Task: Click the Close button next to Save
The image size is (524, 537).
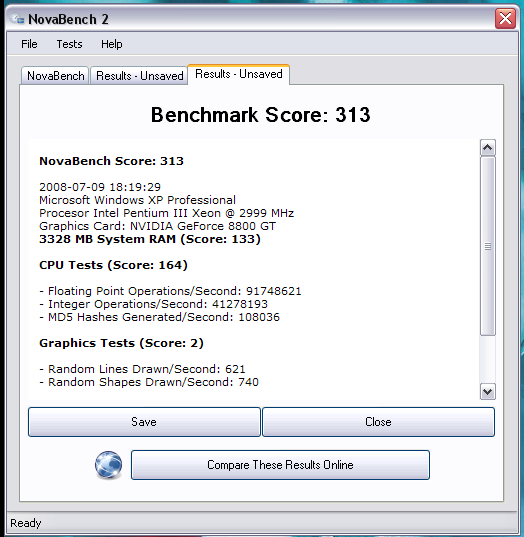Action: tap(378, 422)
